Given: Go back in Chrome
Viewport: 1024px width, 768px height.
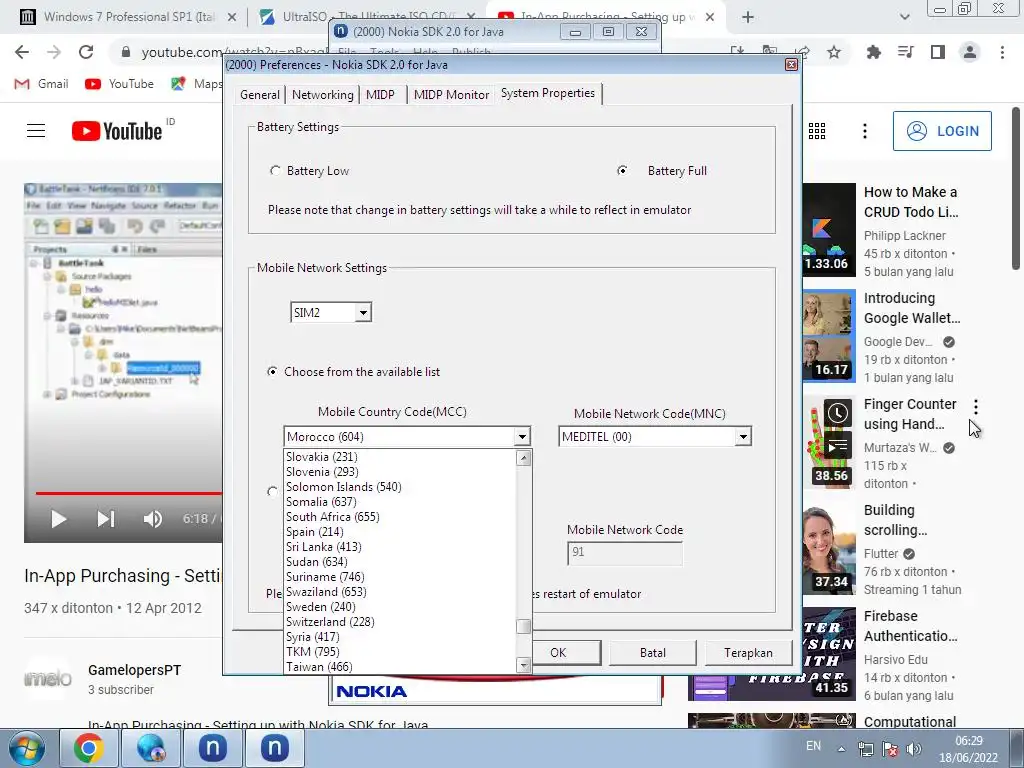Looking at the screenshot, I should tap(22, 52).
